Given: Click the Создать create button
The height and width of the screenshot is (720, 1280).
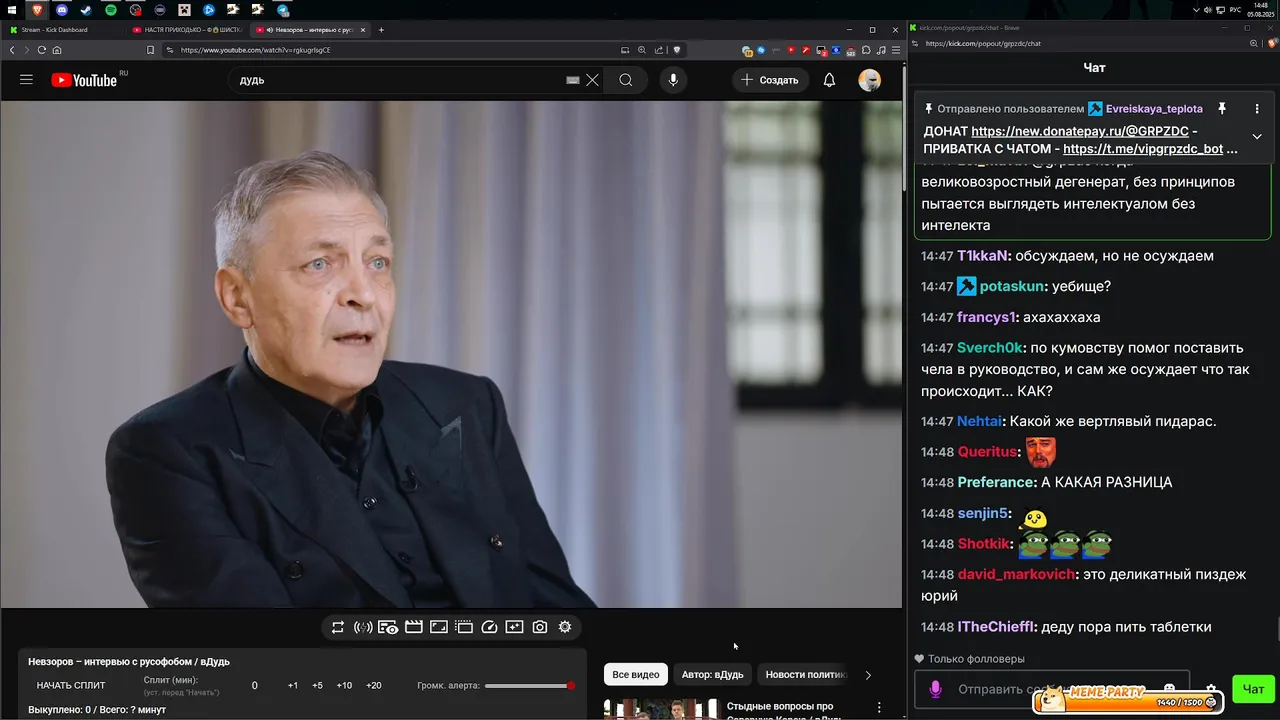Looking at the screenshot, I should [770, 80].
